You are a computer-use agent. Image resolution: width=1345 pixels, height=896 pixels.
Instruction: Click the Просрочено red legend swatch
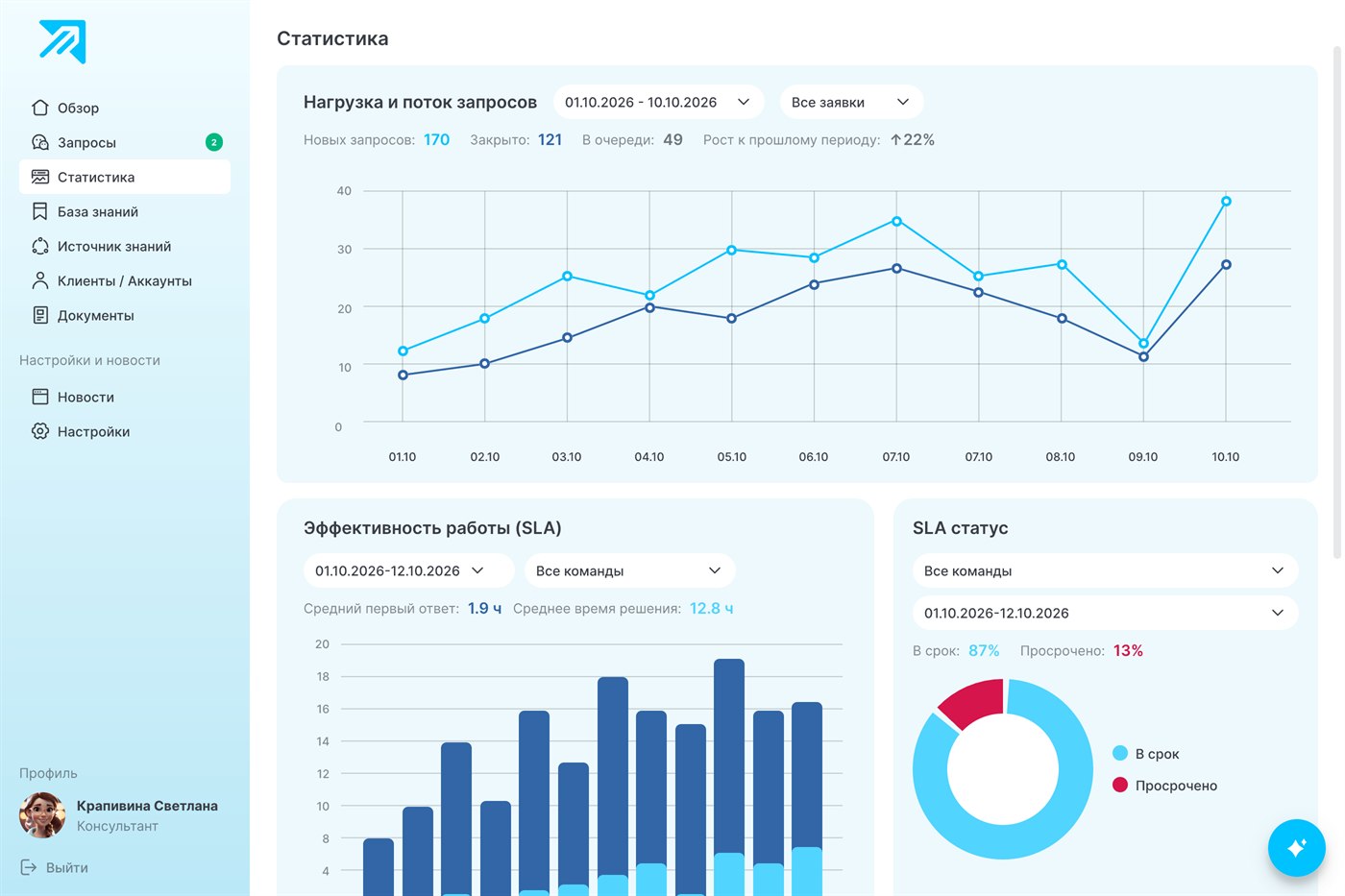(x=1119, y=785)
